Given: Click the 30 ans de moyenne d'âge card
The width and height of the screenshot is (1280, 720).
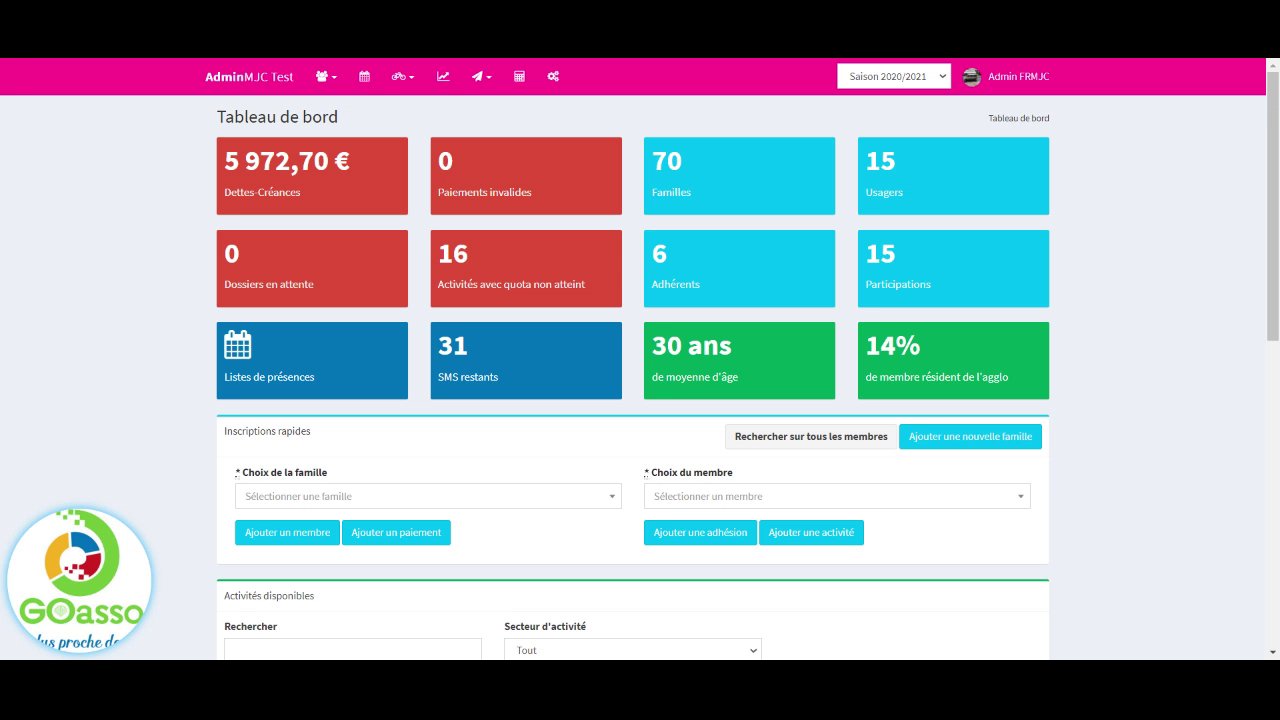Looking at the screenshot, I should point(739,361).
